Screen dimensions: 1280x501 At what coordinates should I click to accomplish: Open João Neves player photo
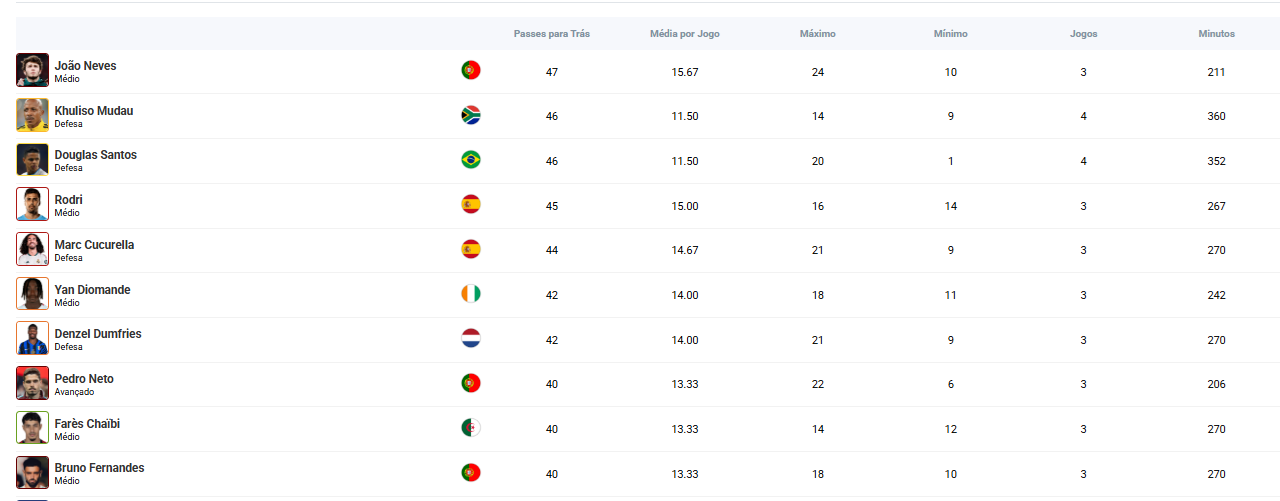tap(32, 70)
